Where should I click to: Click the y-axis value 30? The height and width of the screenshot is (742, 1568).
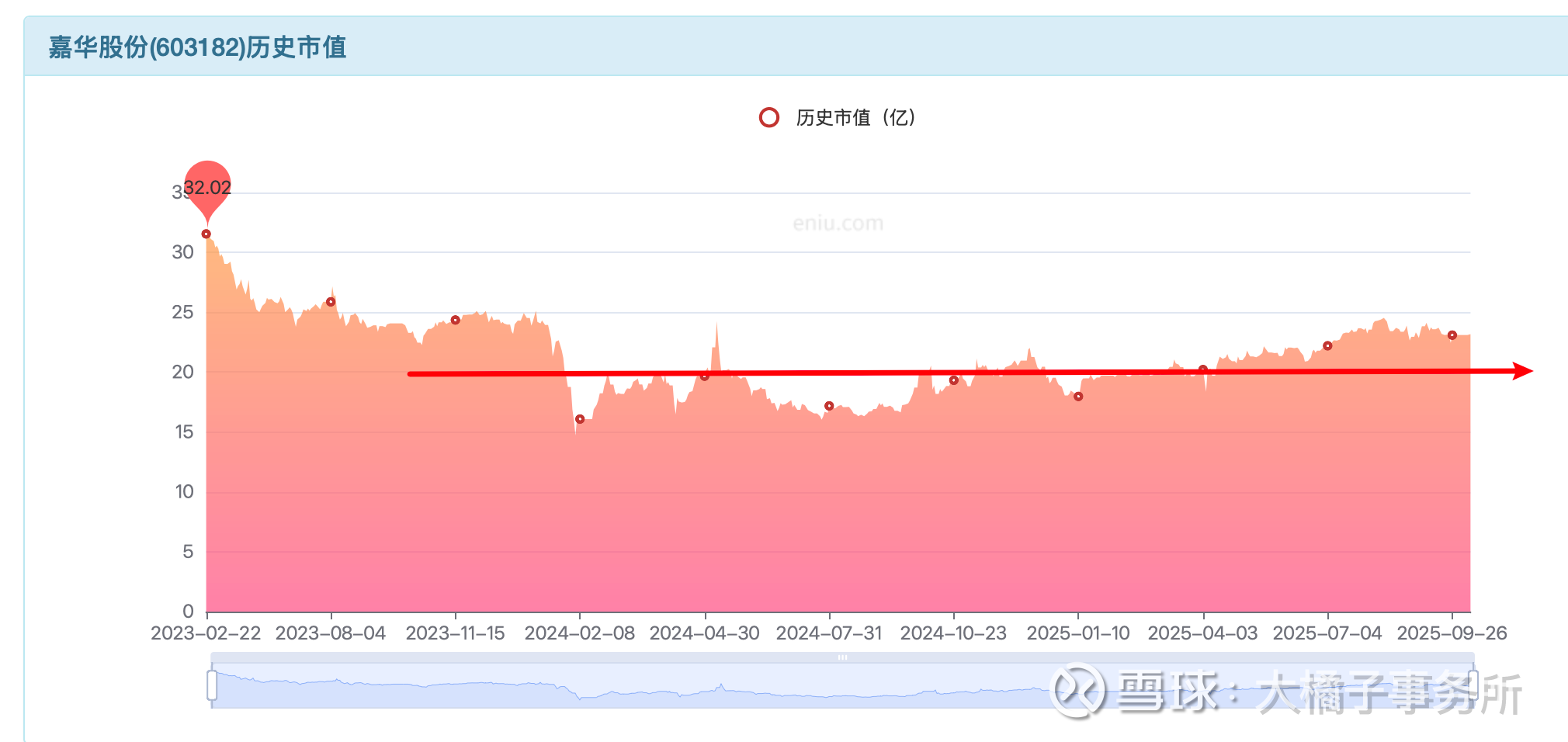pos(183,252)
